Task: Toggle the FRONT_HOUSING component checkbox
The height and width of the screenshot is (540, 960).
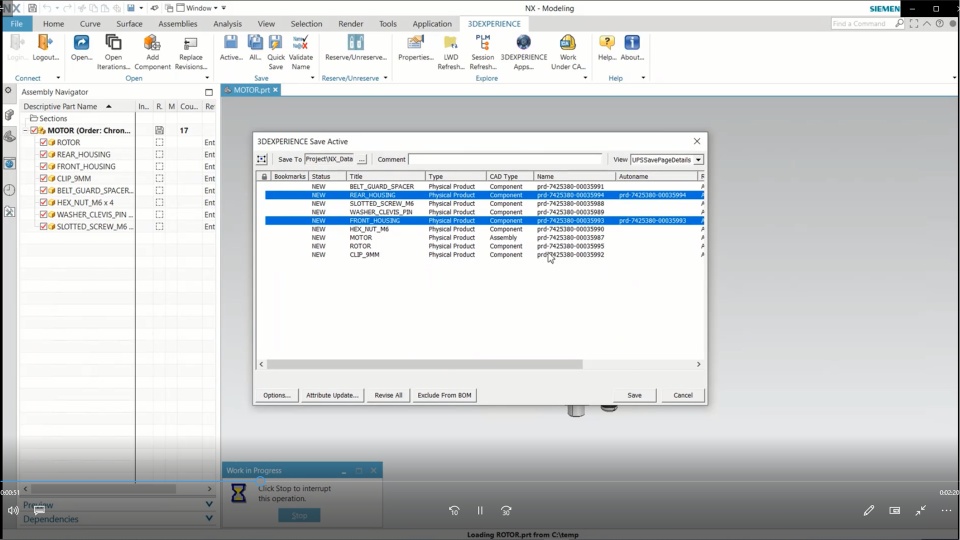Action: tap(43, 166)
